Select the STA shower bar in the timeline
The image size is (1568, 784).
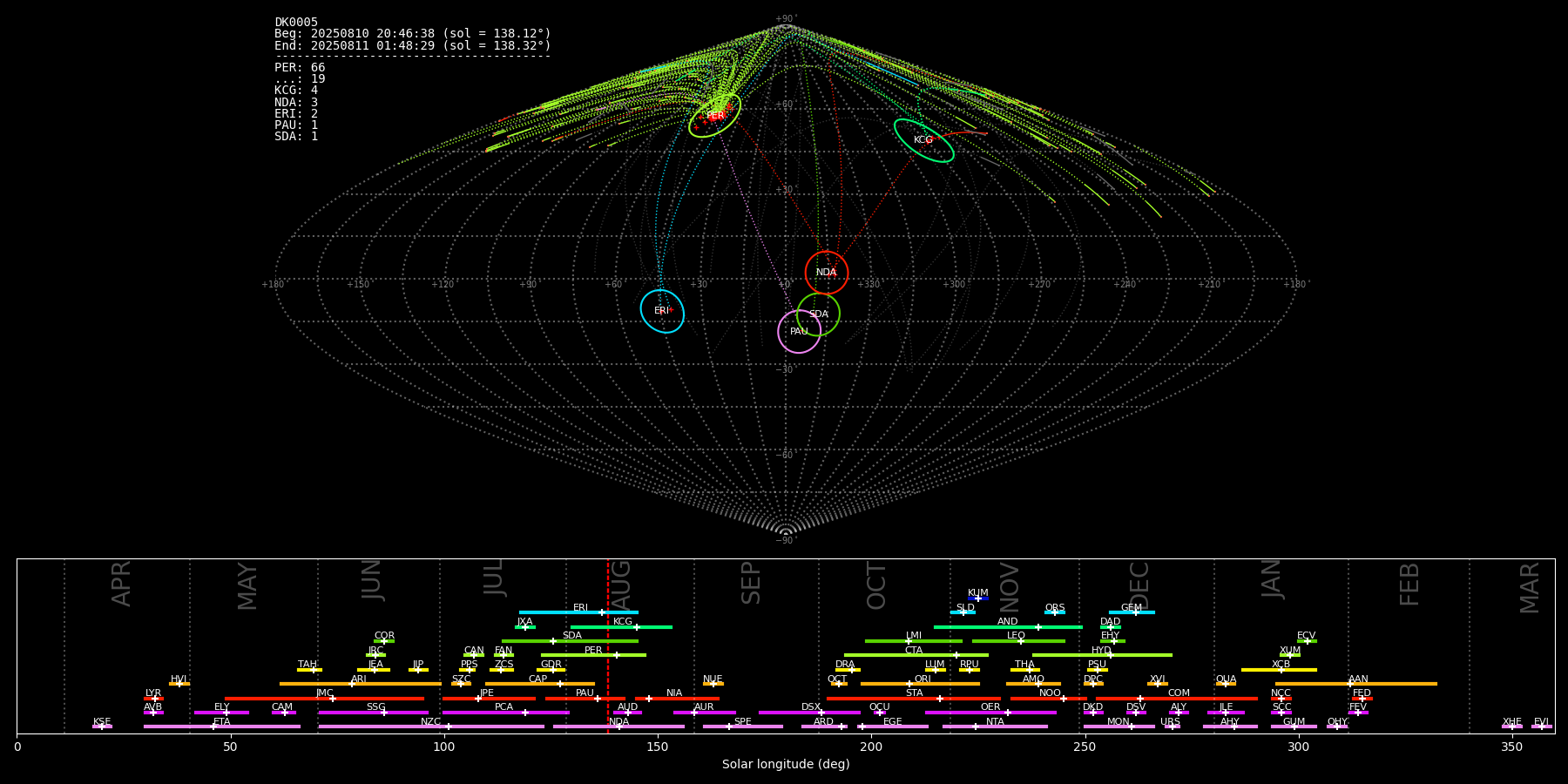tap(914, 699)
